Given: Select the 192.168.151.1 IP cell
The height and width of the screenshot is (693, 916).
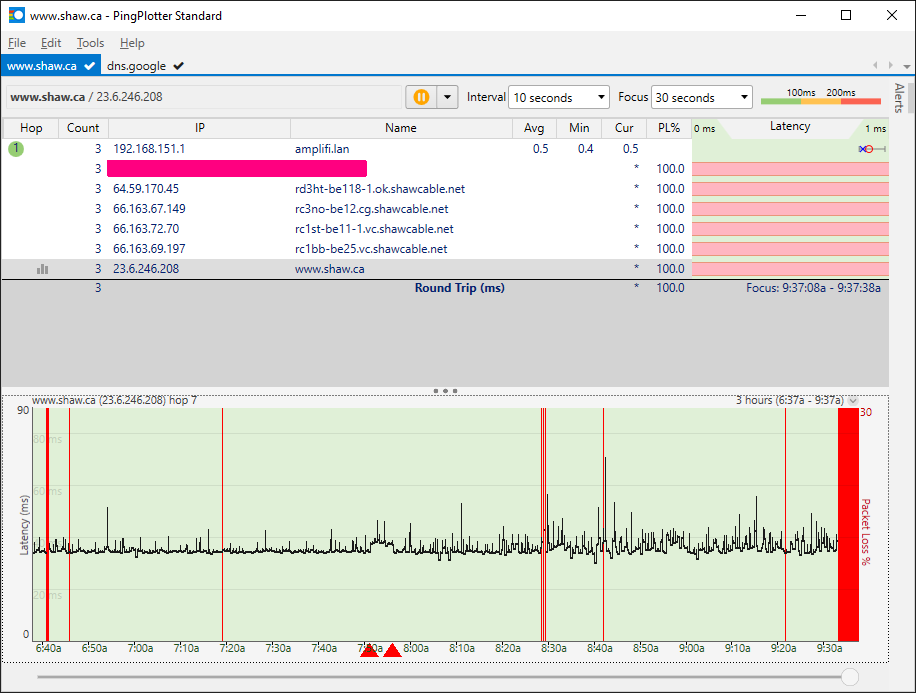Looking at the screenshot, I should click(x=149, y=149).
